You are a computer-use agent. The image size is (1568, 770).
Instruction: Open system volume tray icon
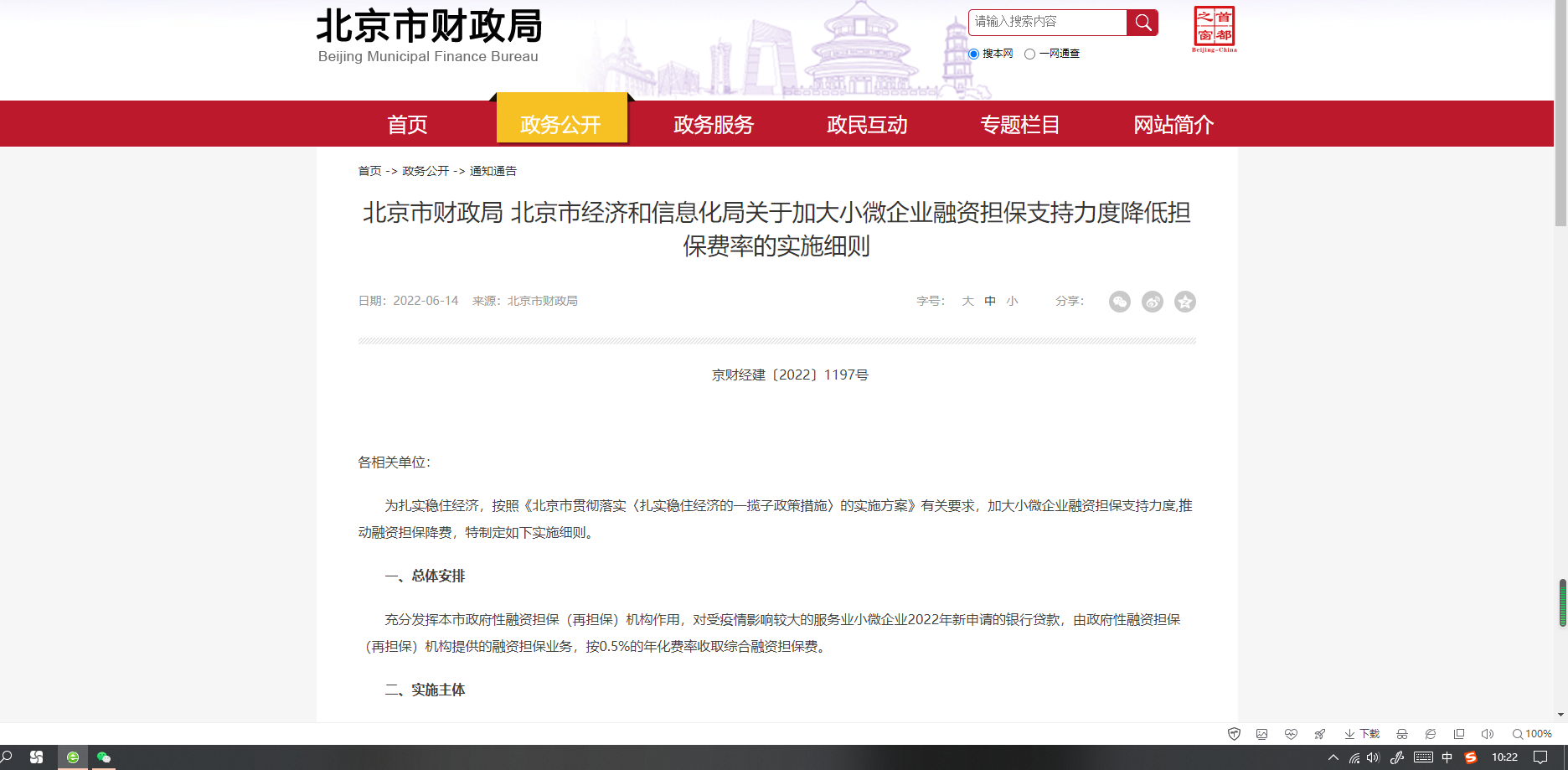pyautogui.click(x=1373, y=757)
